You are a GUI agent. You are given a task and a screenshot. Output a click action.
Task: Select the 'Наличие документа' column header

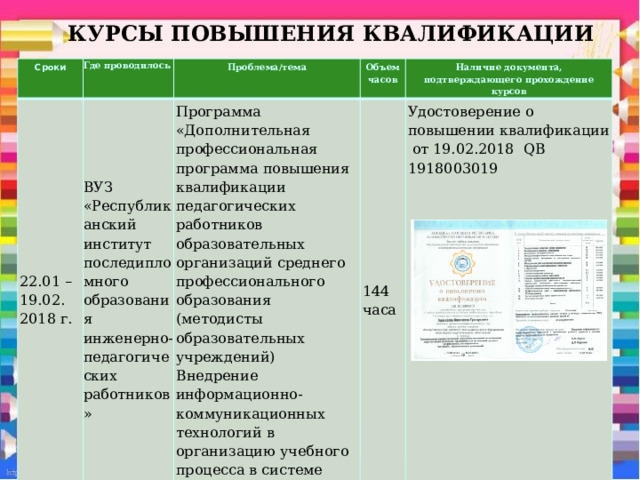509,78
